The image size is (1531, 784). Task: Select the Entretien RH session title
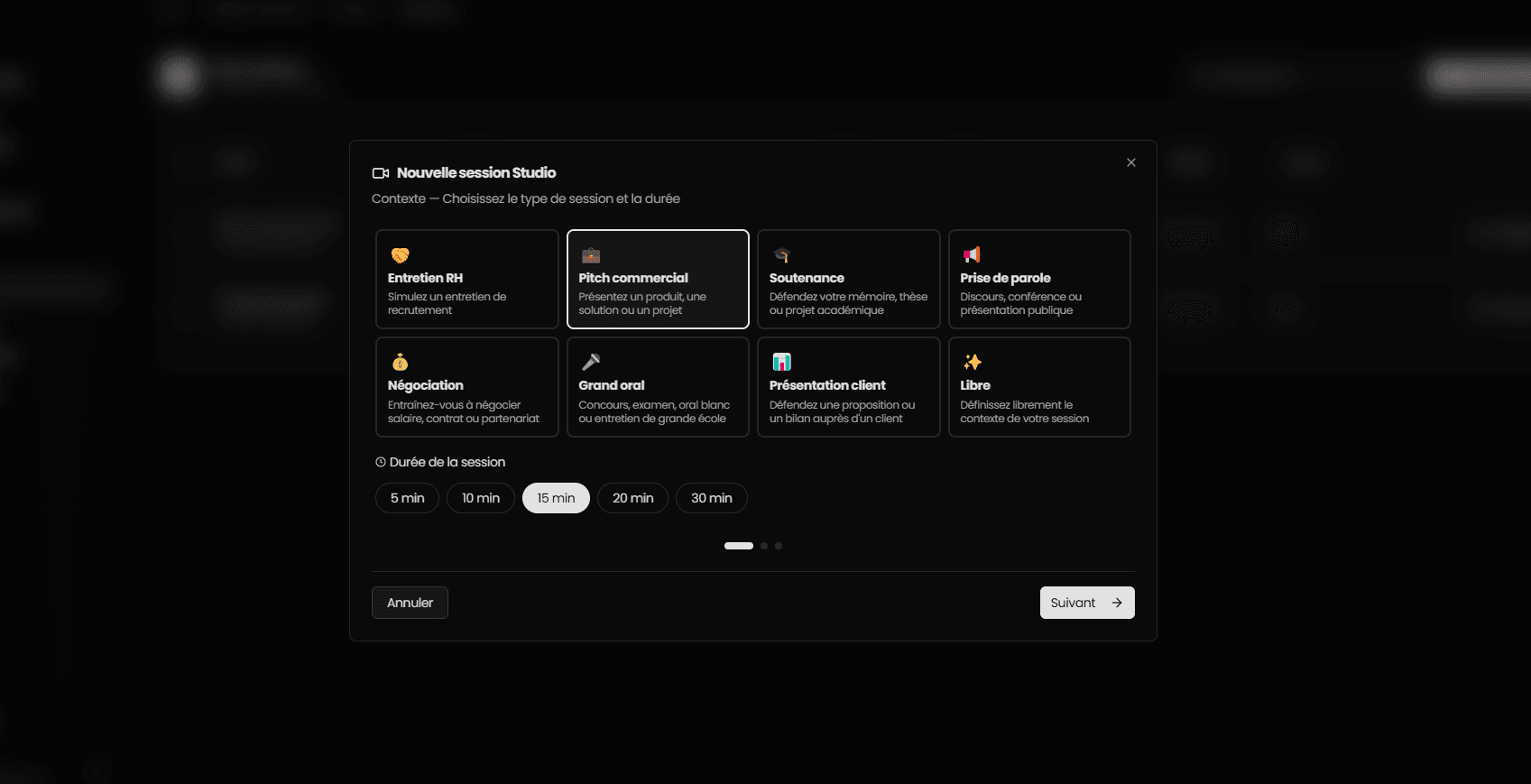425,278
